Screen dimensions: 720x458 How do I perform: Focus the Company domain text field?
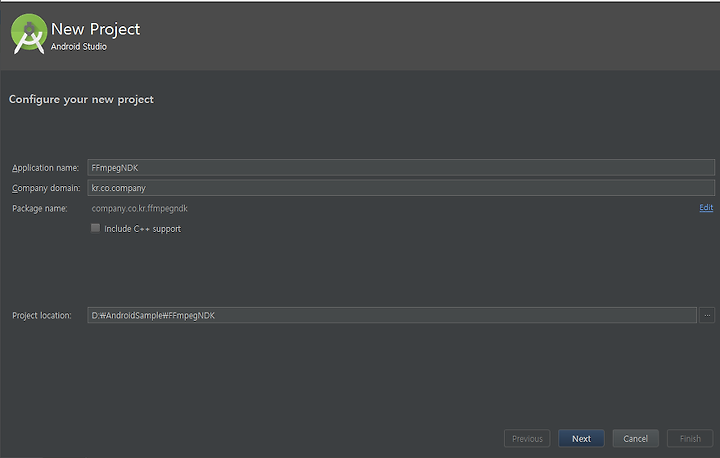401,188
